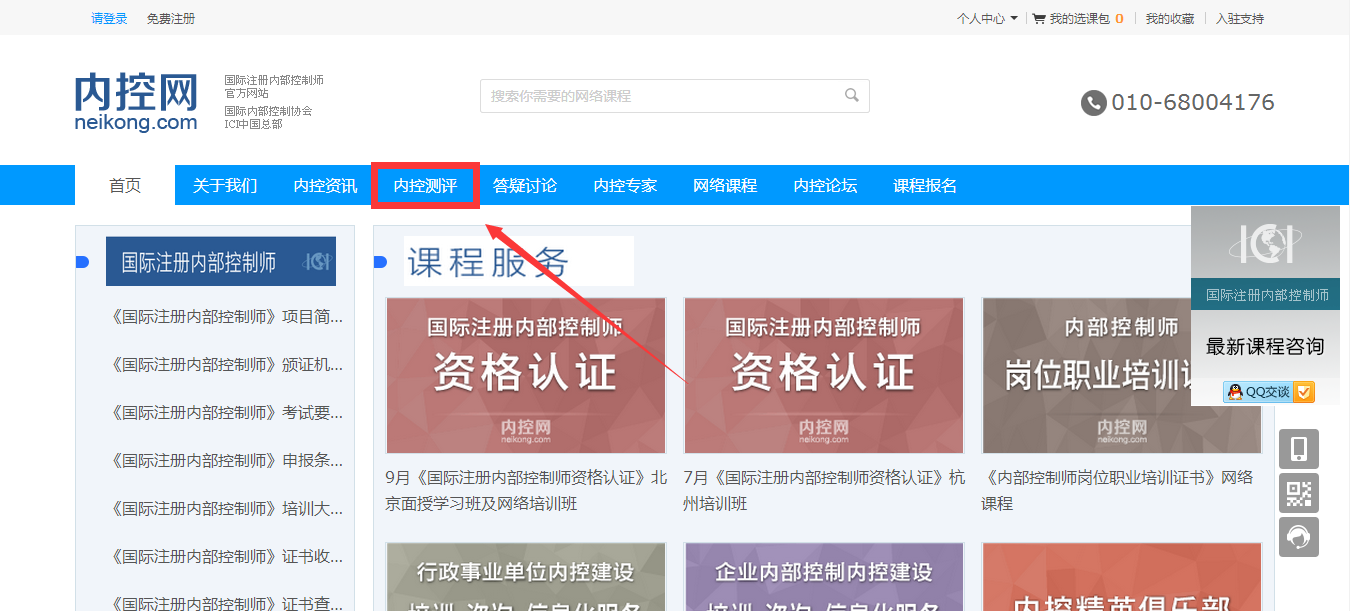Open the QR code icon
The height and width of the screenshot is (611, 1350).
1298,493
